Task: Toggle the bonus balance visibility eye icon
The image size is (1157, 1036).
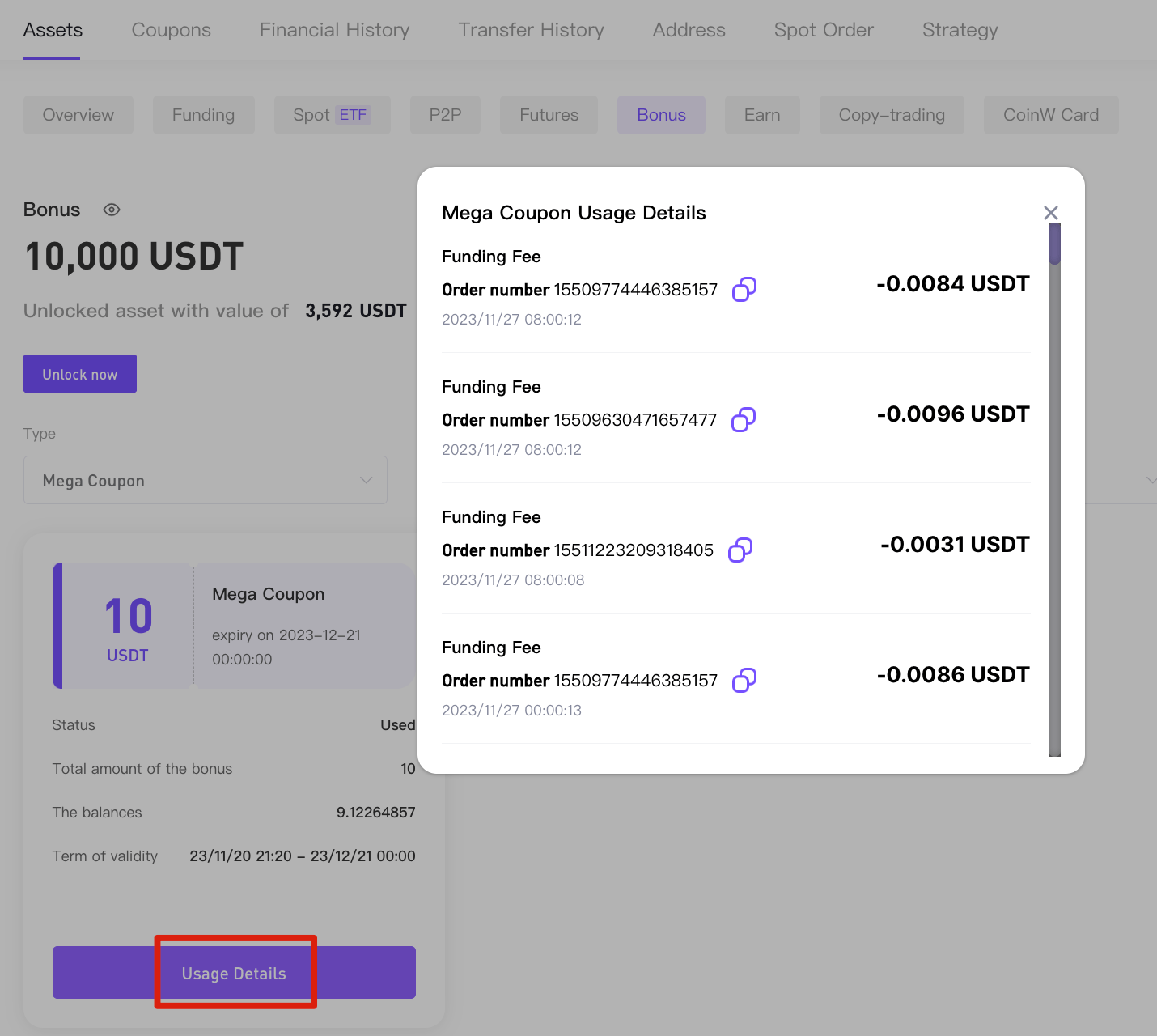Action: pyautogui.click(x=111, y=210)
